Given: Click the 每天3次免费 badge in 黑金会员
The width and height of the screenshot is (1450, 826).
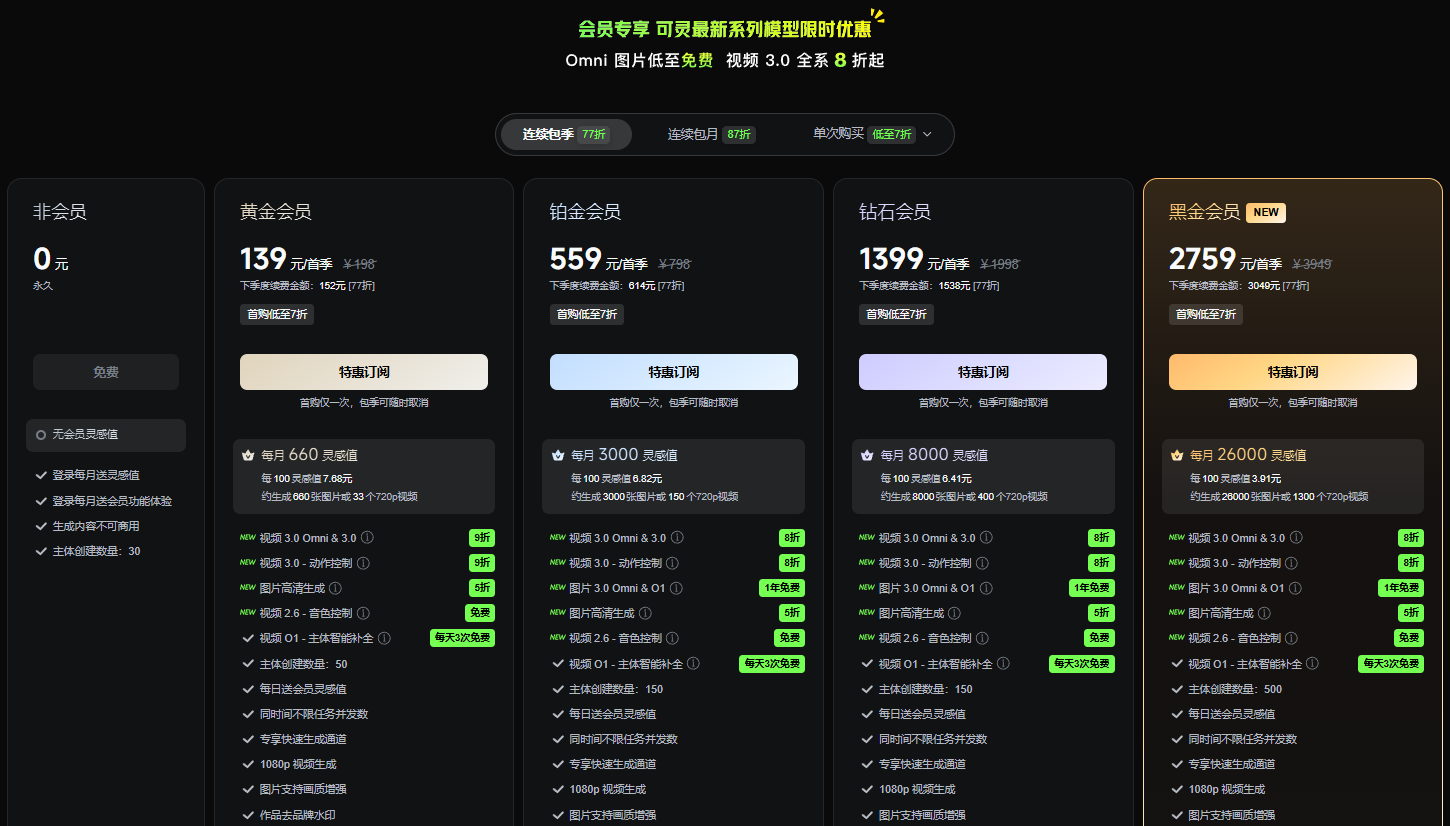Looking at the screenshot, I should tap(1390, 662).
